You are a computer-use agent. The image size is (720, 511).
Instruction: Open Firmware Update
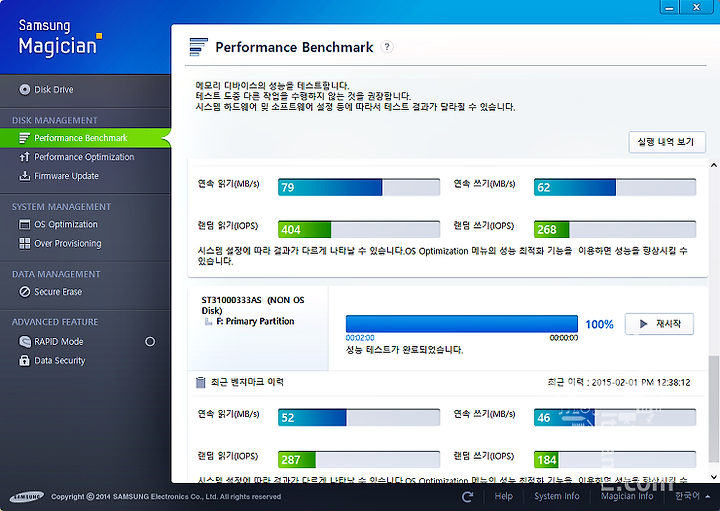tap(66, 176)
